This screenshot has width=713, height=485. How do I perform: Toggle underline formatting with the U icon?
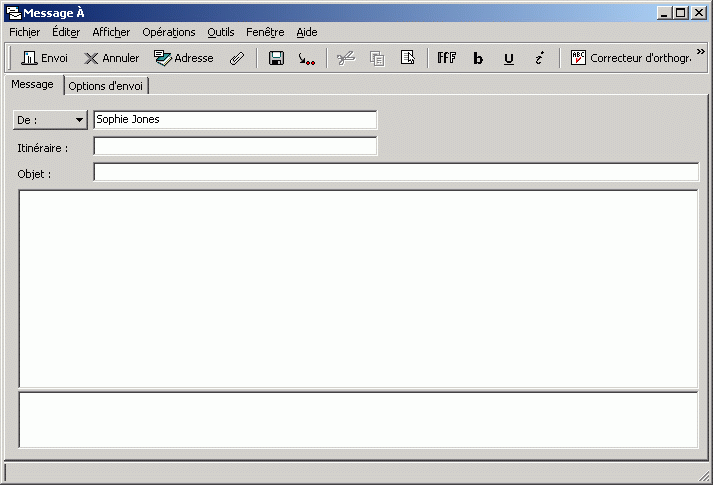pos(509,58)
